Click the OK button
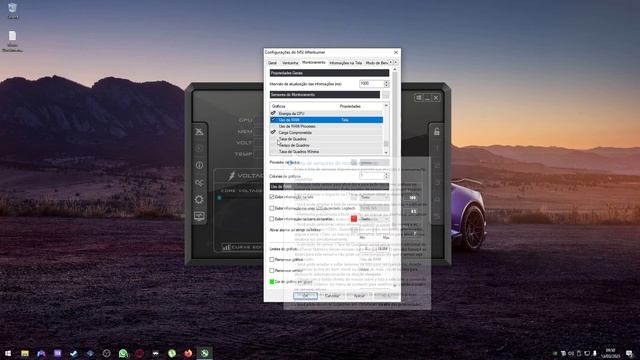640x360 pixels. pyautogui.click(x=305, y=296)
